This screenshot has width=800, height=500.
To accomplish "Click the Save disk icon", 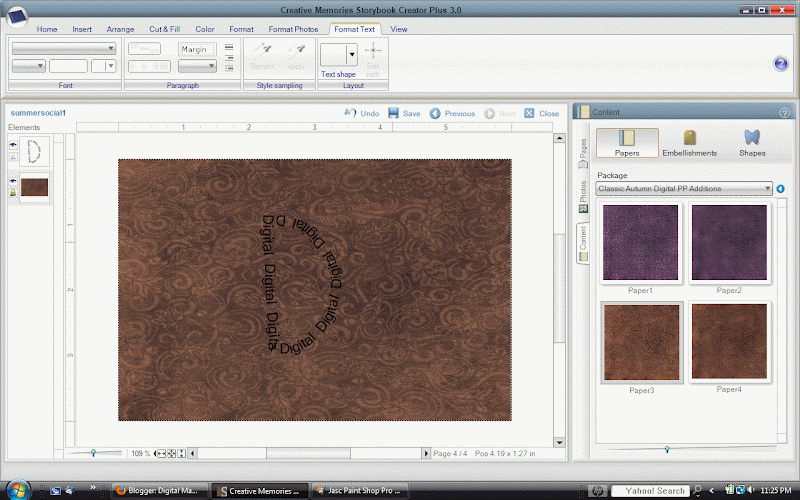I will point(394,114).
